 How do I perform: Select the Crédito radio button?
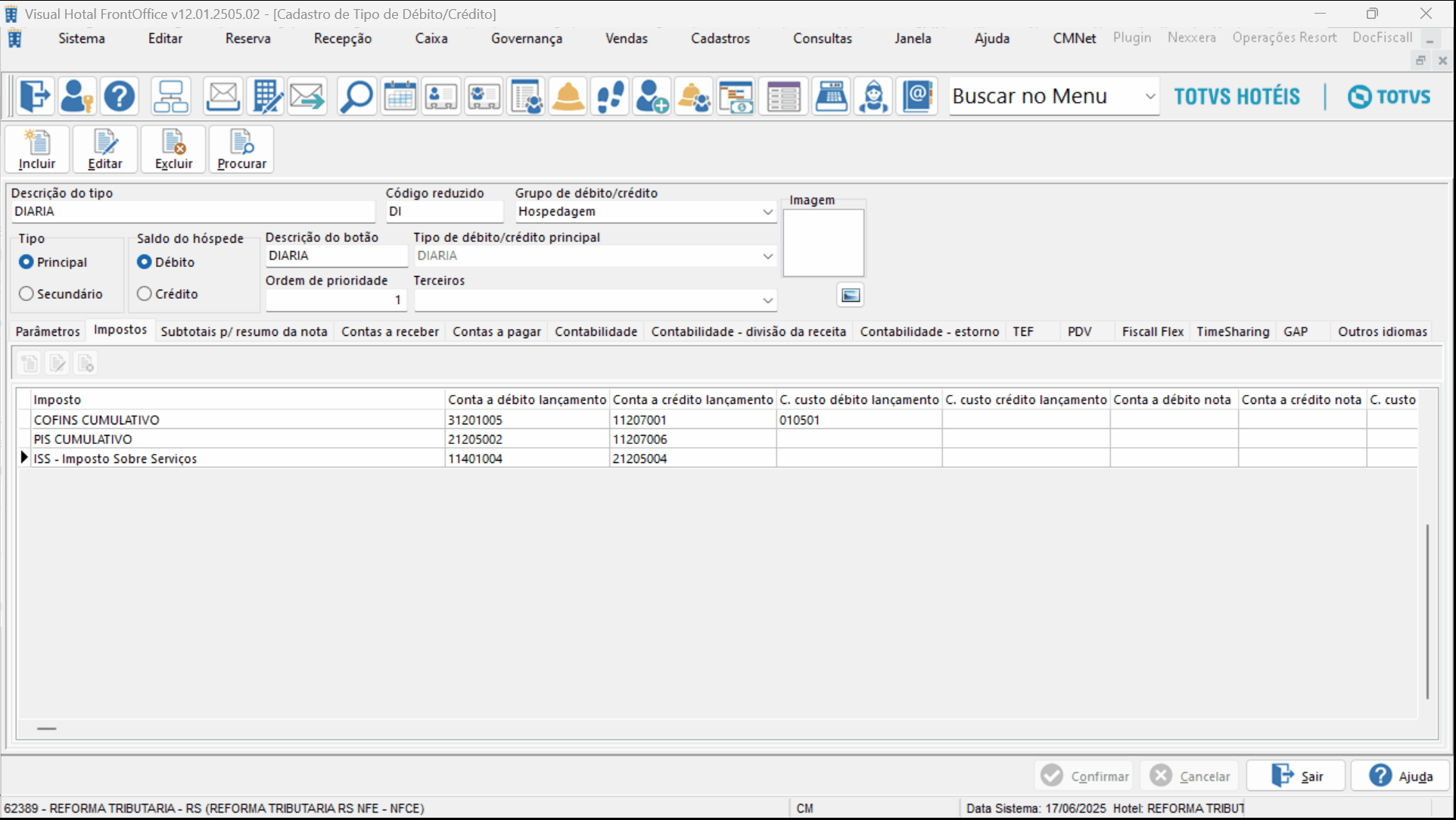tap(145, 294)
